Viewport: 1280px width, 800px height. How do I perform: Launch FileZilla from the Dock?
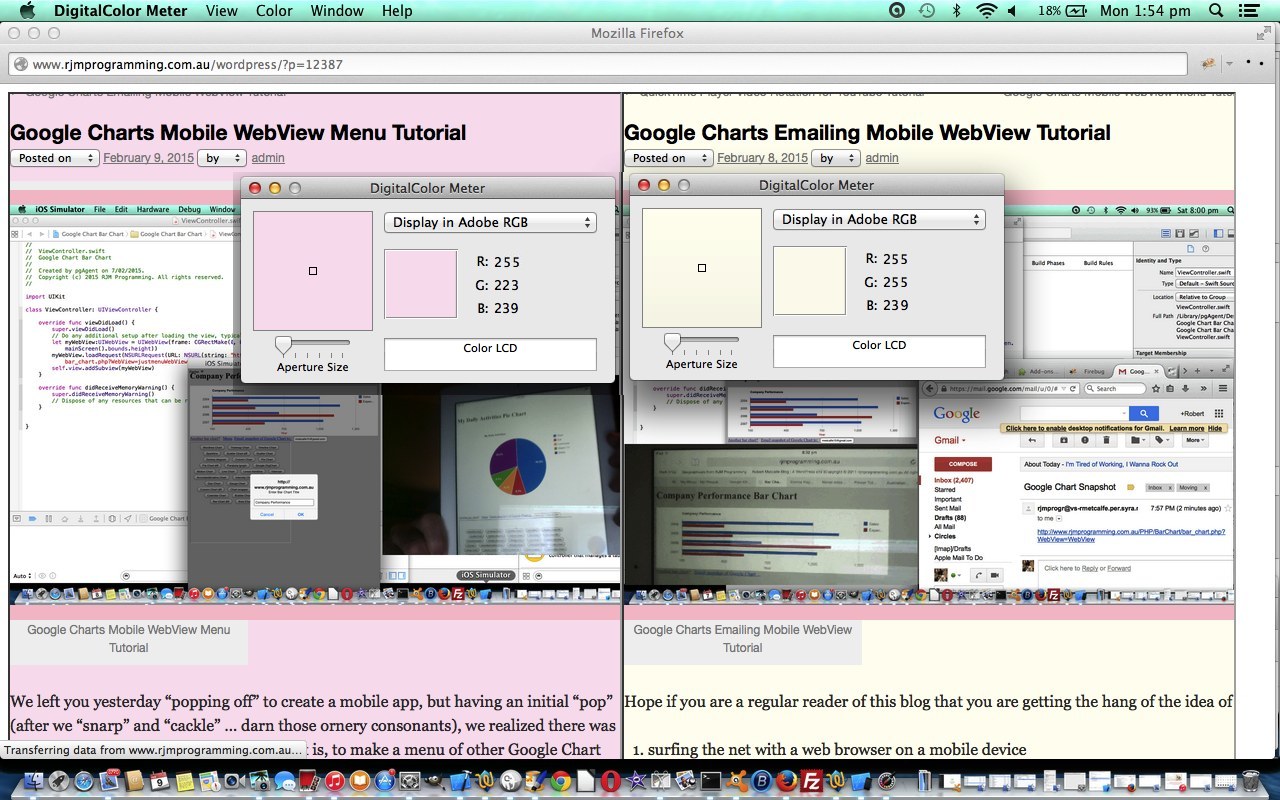tap(812, 780)
